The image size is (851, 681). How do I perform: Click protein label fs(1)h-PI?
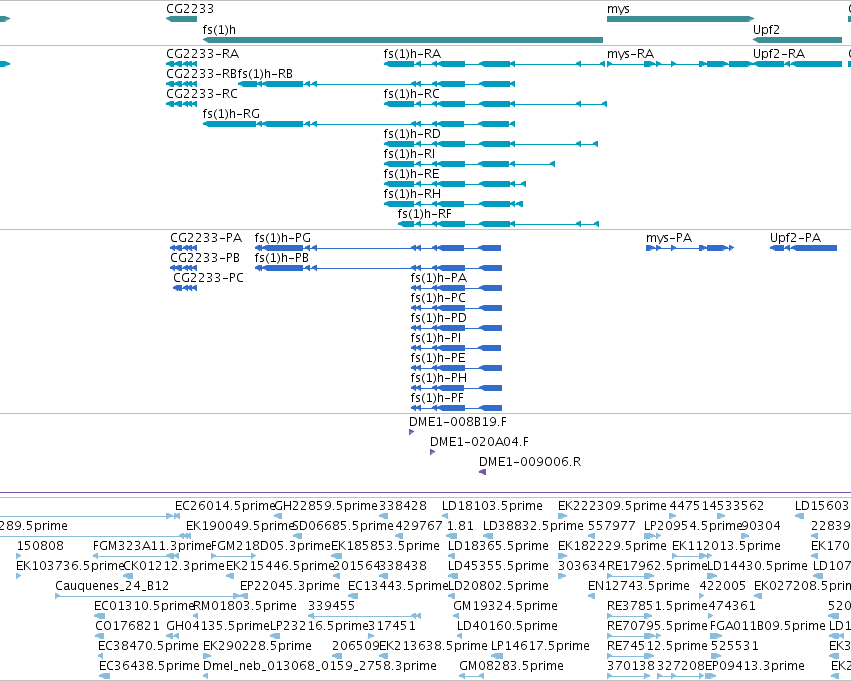(436, 338)
